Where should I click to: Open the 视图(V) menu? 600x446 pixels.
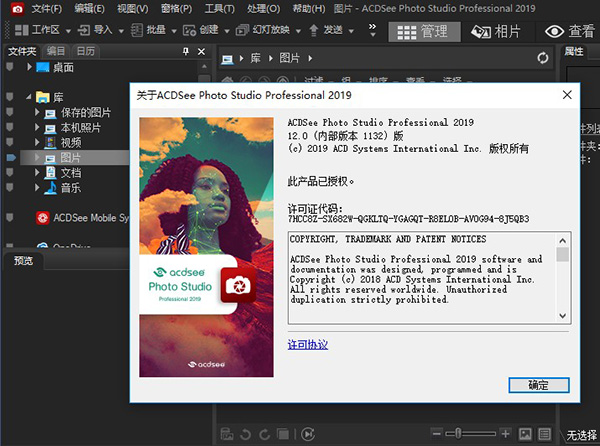click(132, 8)
